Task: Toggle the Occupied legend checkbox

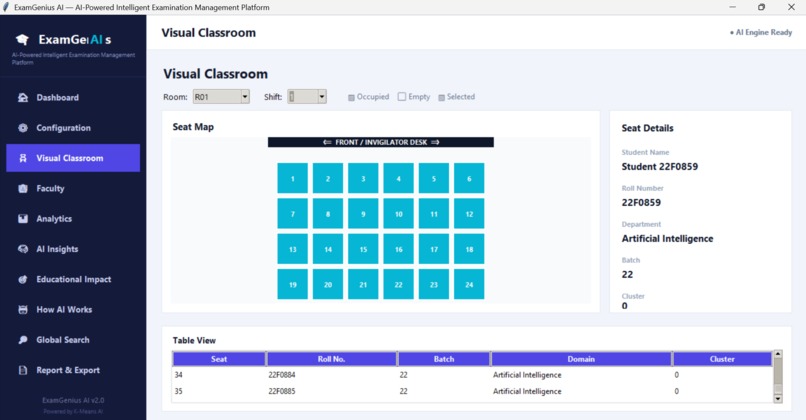Action: [x=351, y=97]
